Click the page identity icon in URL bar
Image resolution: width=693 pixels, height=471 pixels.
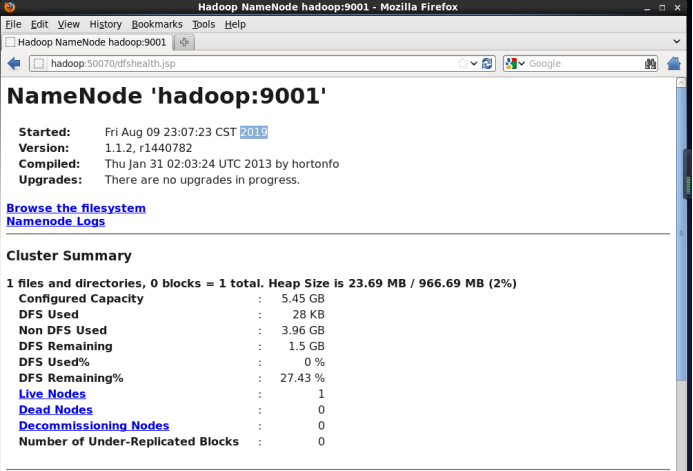point(39,64)
